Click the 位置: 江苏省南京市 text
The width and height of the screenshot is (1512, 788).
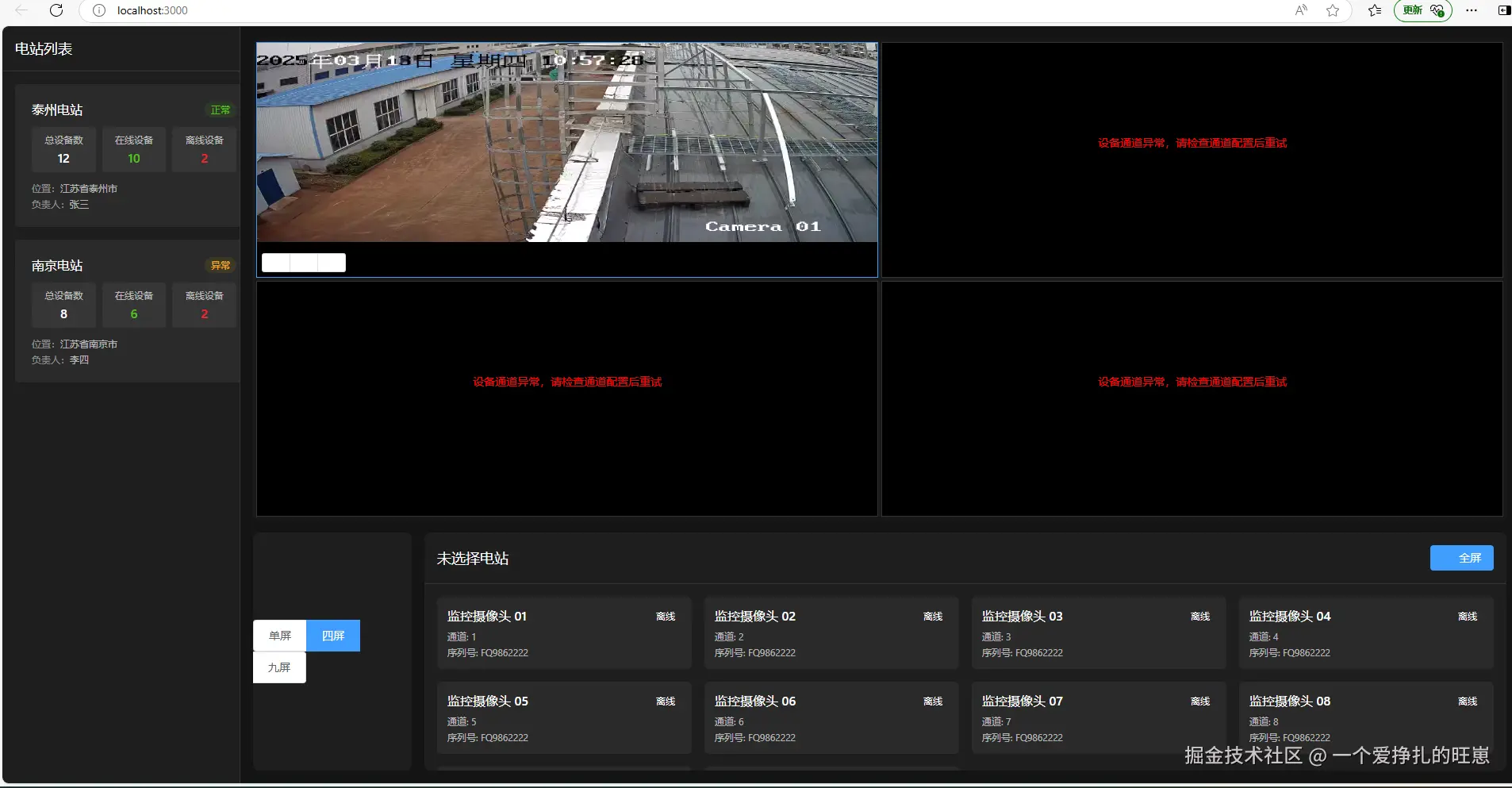75,344
